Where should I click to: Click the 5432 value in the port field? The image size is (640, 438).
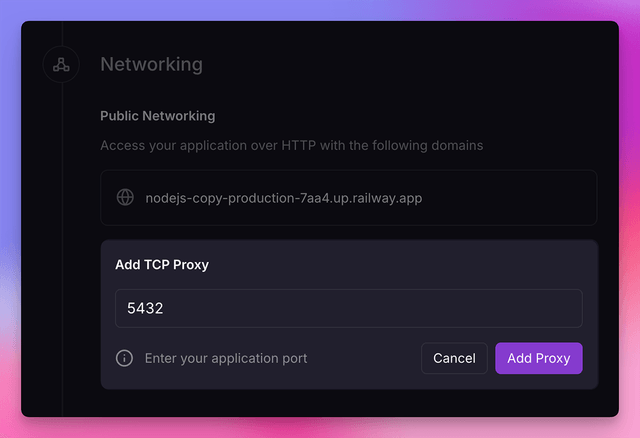[145, 309]
